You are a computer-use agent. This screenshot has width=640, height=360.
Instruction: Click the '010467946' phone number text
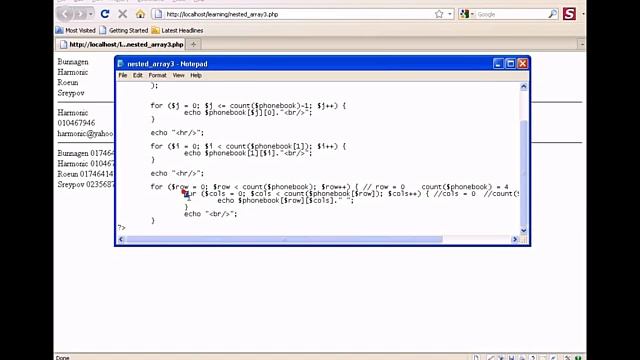pos(76,123)
